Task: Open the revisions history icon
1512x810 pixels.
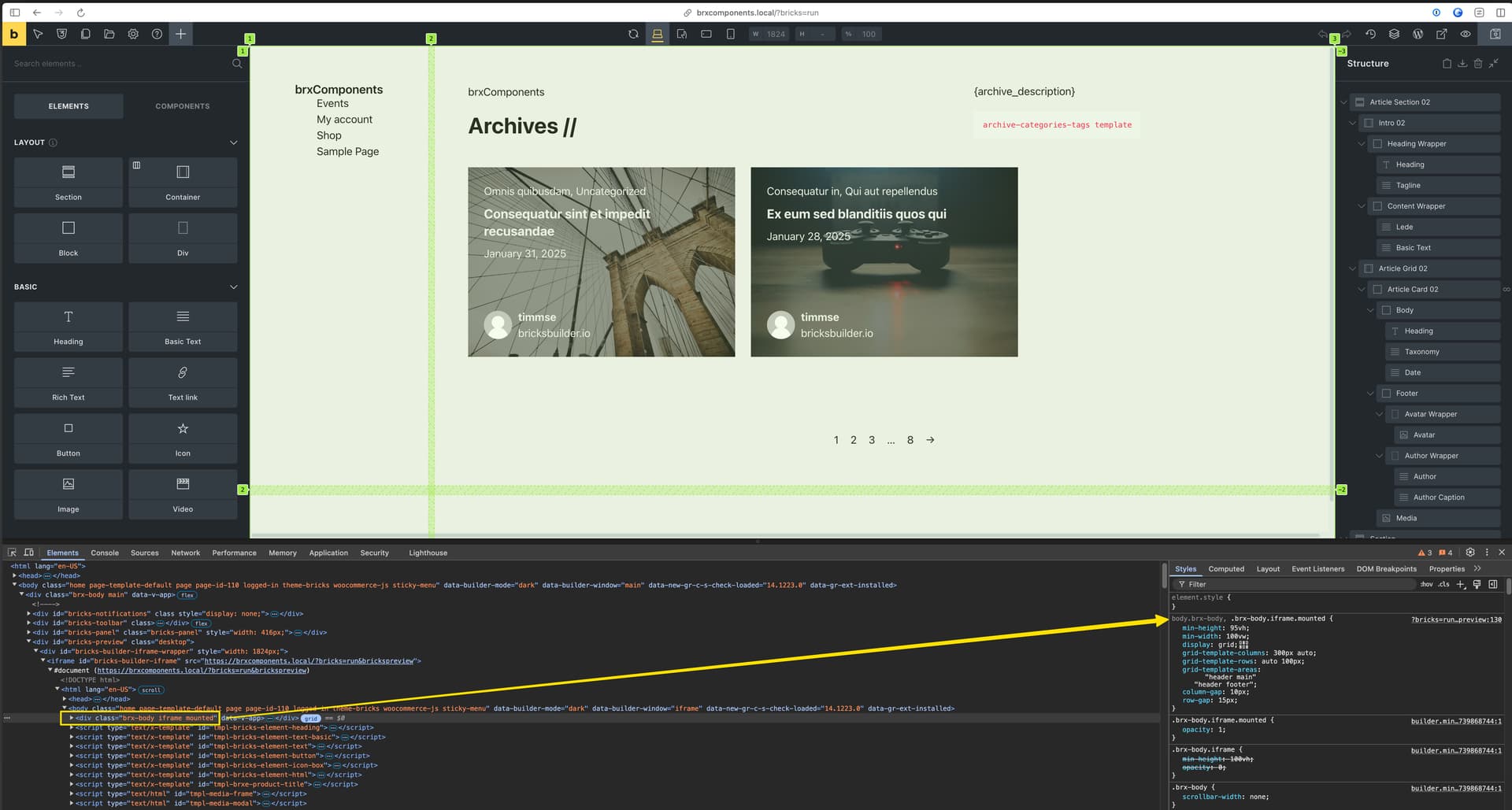Action: click(1370, 34)
